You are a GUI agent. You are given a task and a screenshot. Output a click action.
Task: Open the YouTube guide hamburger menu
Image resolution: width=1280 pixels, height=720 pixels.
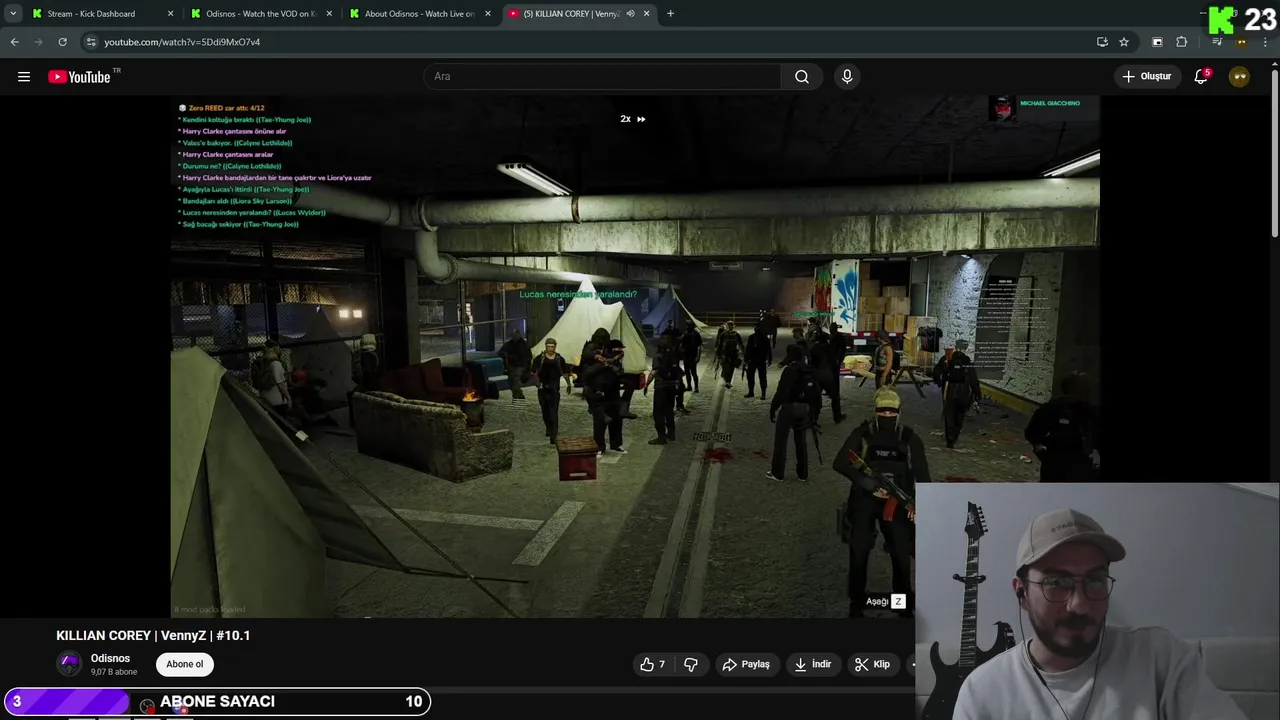pos(24,77)
